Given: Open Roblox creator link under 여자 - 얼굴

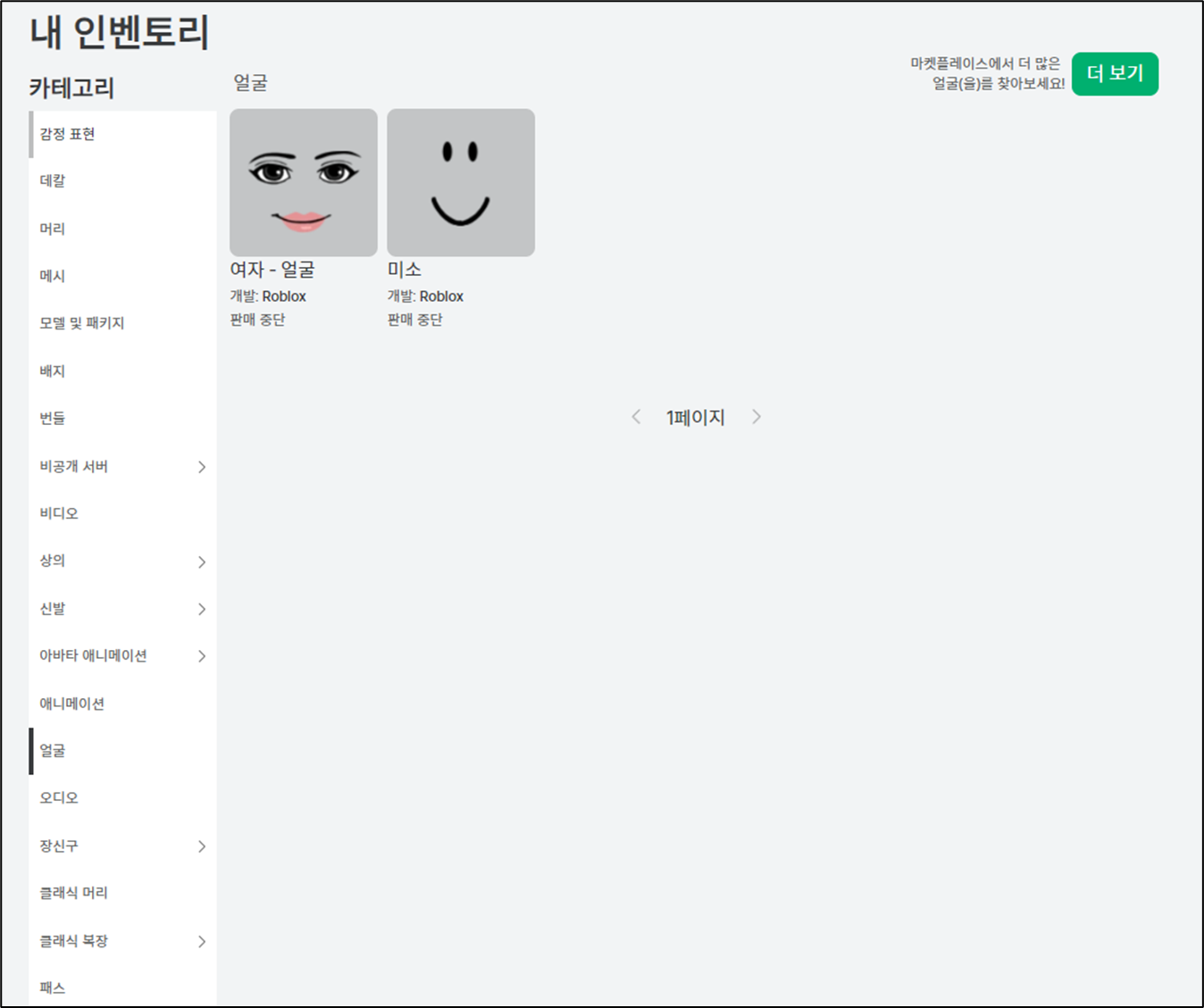Looking at the screenshot, I should (284, 296).
